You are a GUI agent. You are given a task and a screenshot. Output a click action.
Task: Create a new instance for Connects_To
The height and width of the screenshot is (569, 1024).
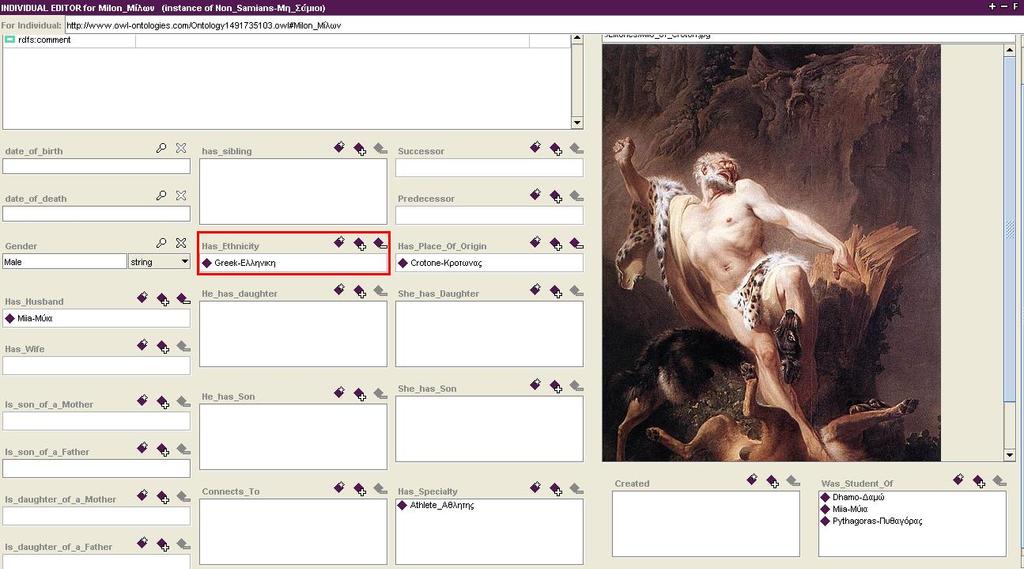(x=339, y=487)
